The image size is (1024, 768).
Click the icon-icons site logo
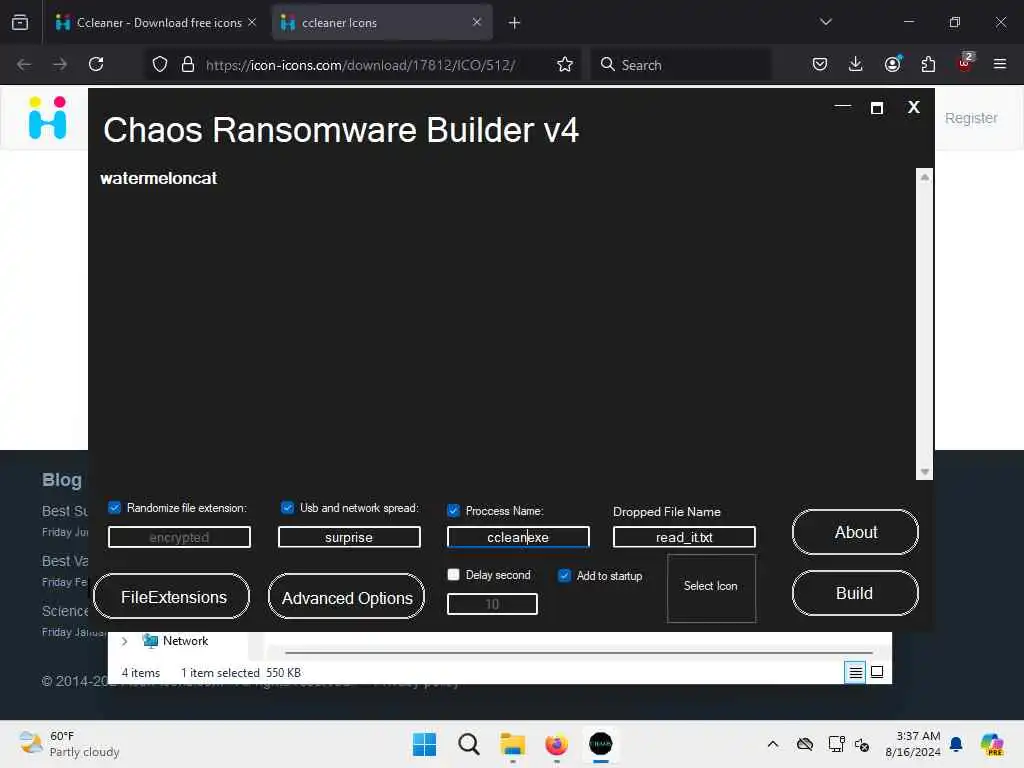click(48, 118)
